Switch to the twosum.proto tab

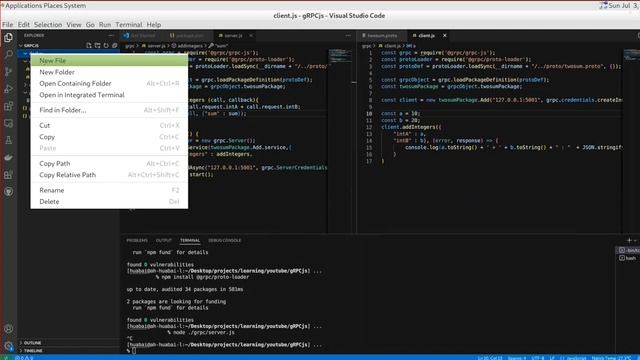click(x=382, y=36)
